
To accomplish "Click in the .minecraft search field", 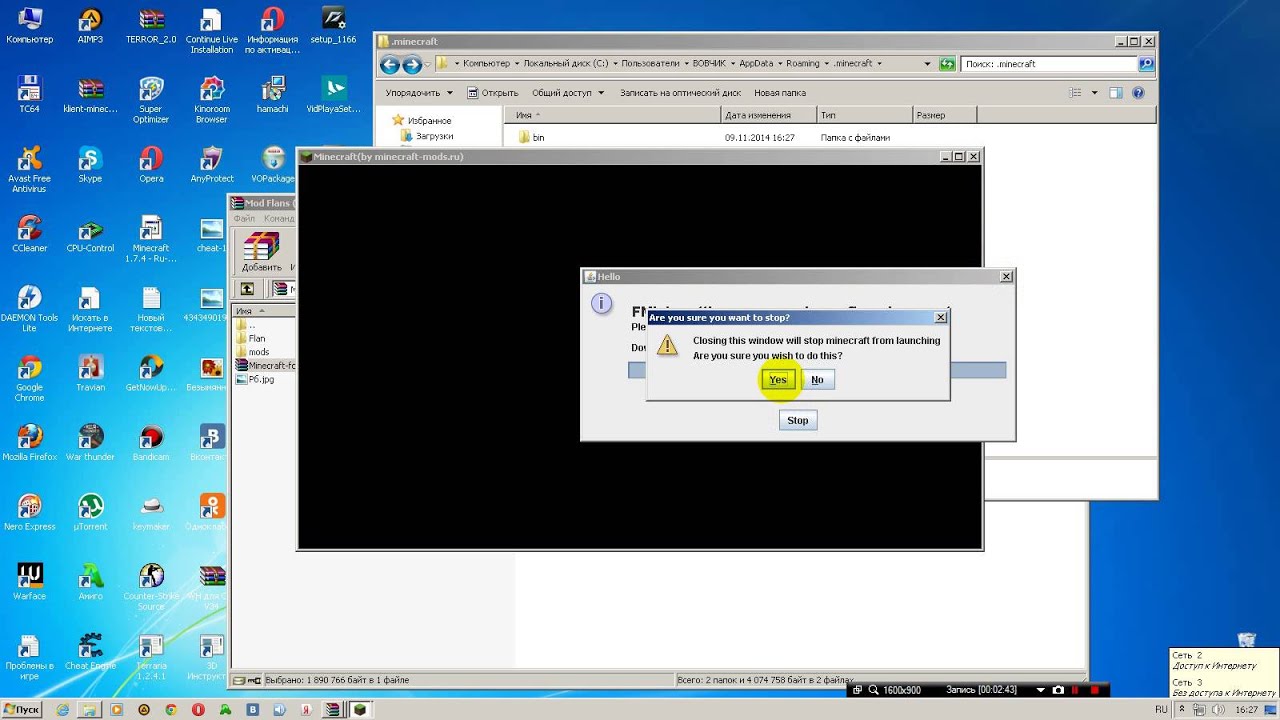I will tap(1049, 64).
